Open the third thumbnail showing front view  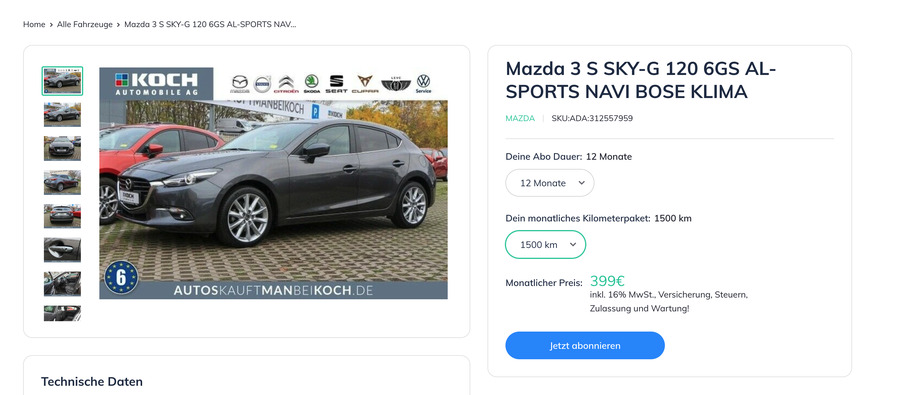(62, 148)
